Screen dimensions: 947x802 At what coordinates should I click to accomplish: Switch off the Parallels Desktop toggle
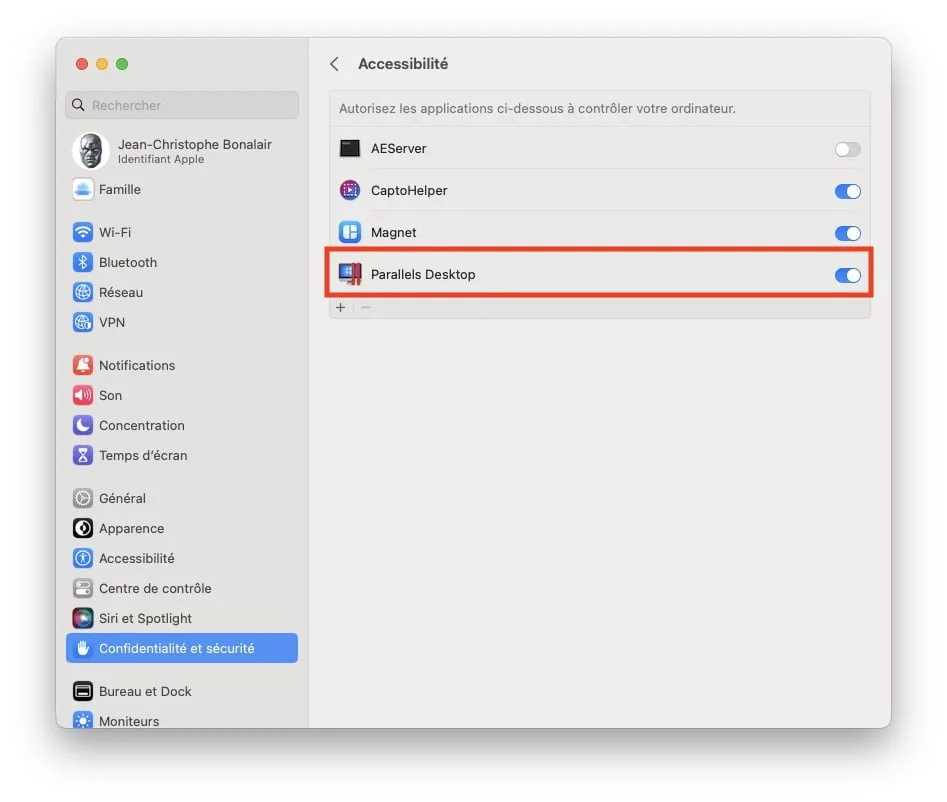point(847,275)
